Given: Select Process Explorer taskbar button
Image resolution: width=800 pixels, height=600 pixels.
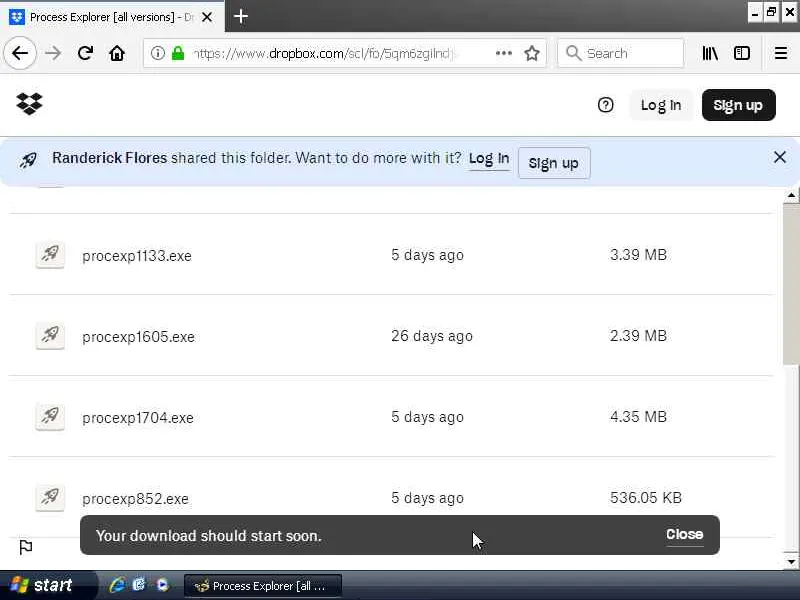Looking at the screenshot, I should click(263, 586).
